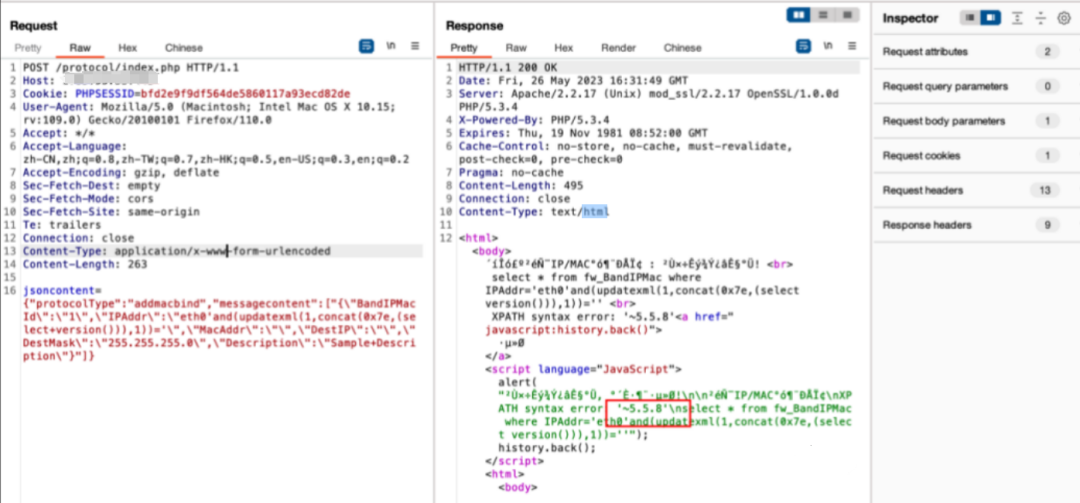This screenshot has height=503, width=1080.
Task: Click the Accept-Encoding: gzip, deflate line
Action: (x=121, y=172)
